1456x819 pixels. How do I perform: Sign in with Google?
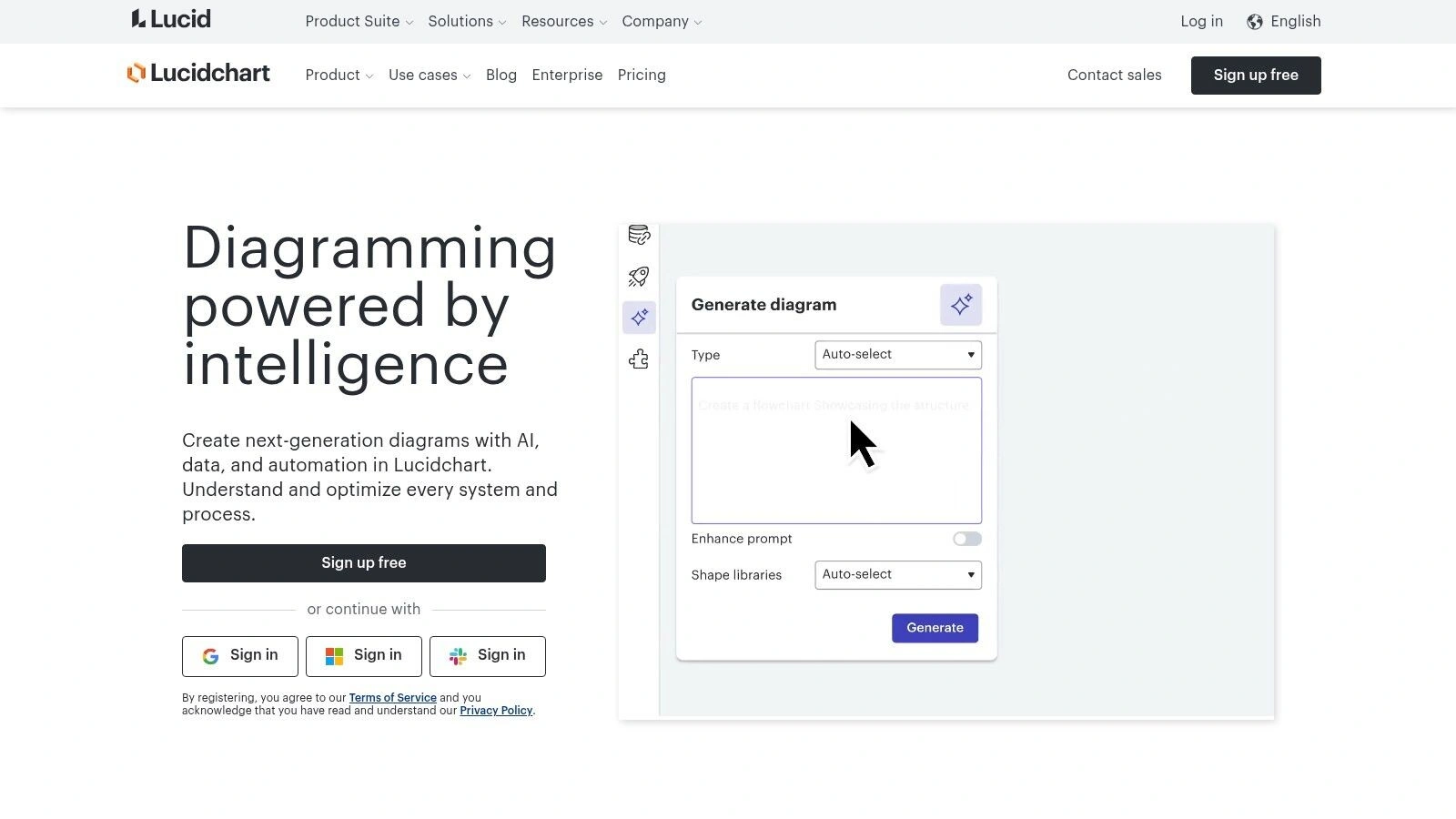tap(239, 655)
